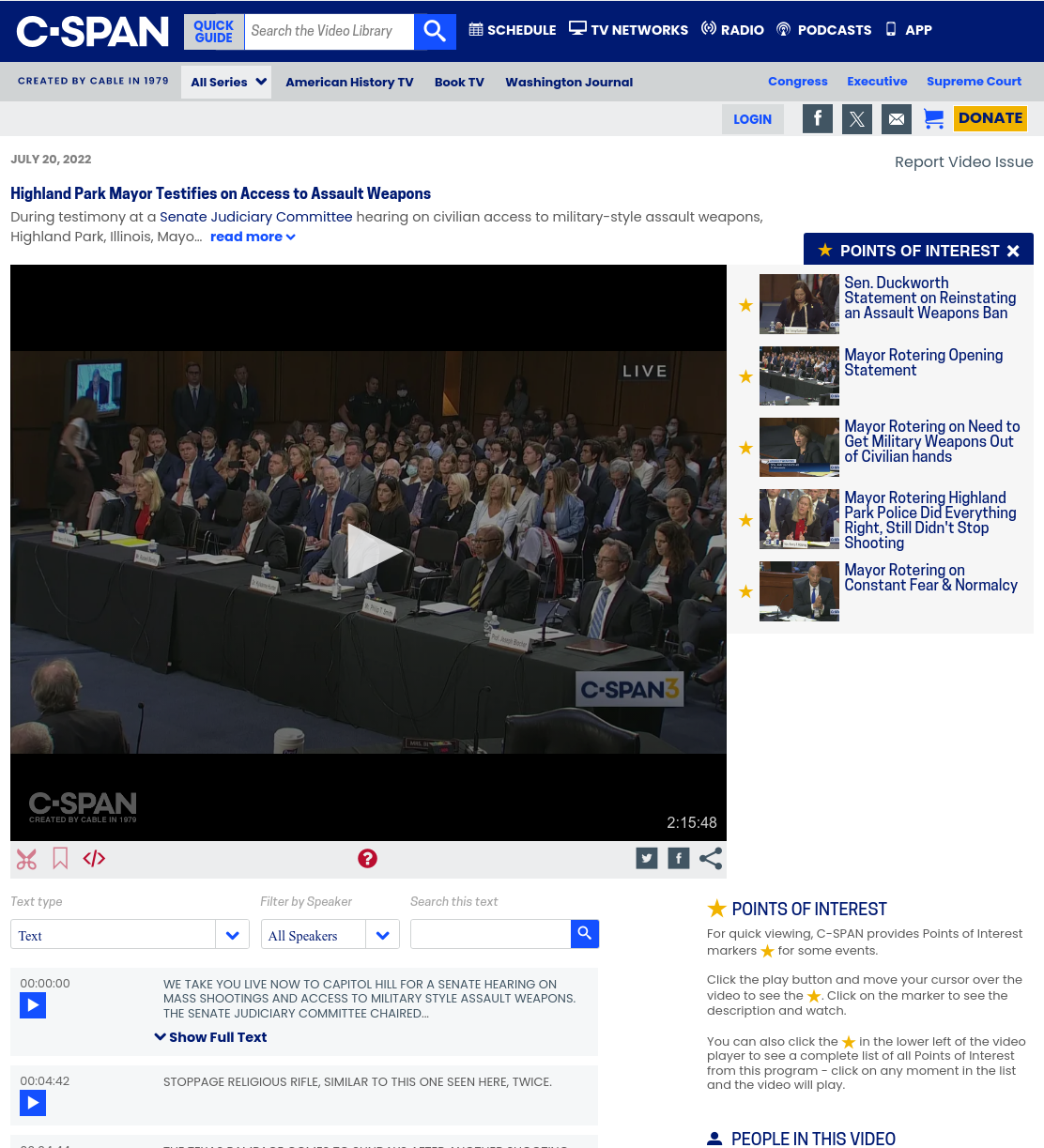
Task: Share video on Twitter below player
Action: coord(647,858)
